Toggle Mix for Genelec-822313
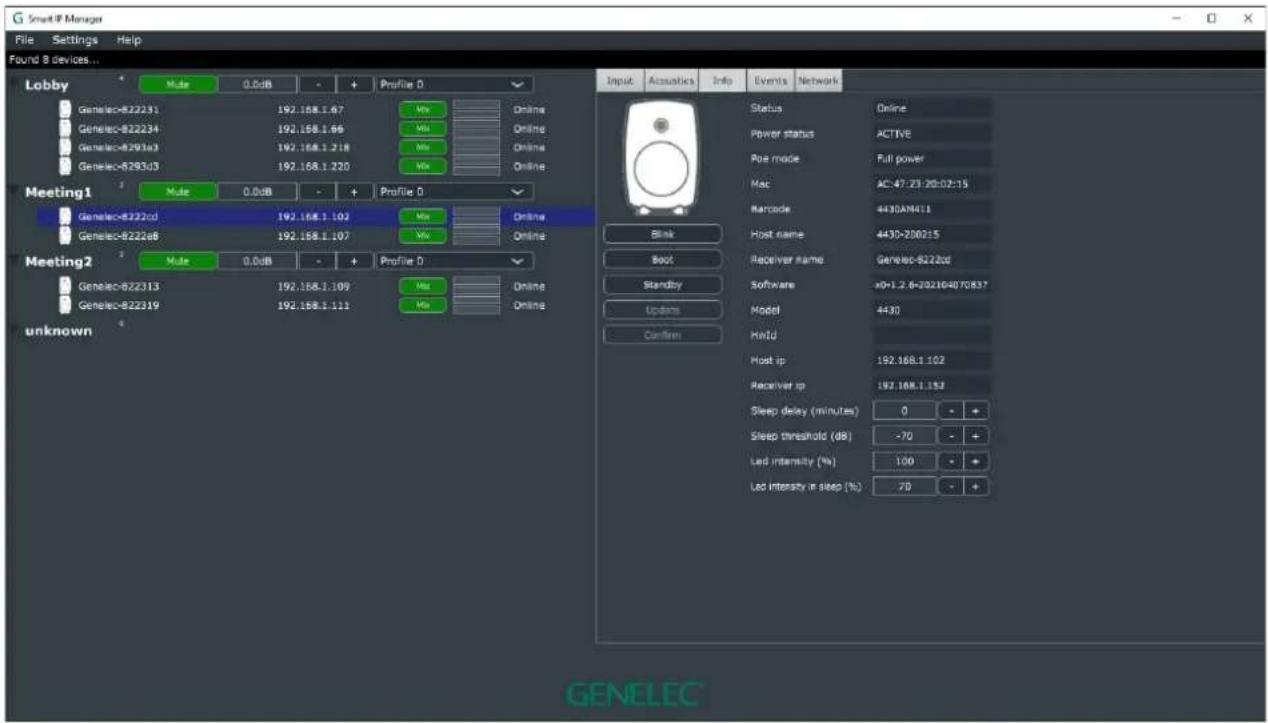 pyautogui.click(x=422, y=286)
